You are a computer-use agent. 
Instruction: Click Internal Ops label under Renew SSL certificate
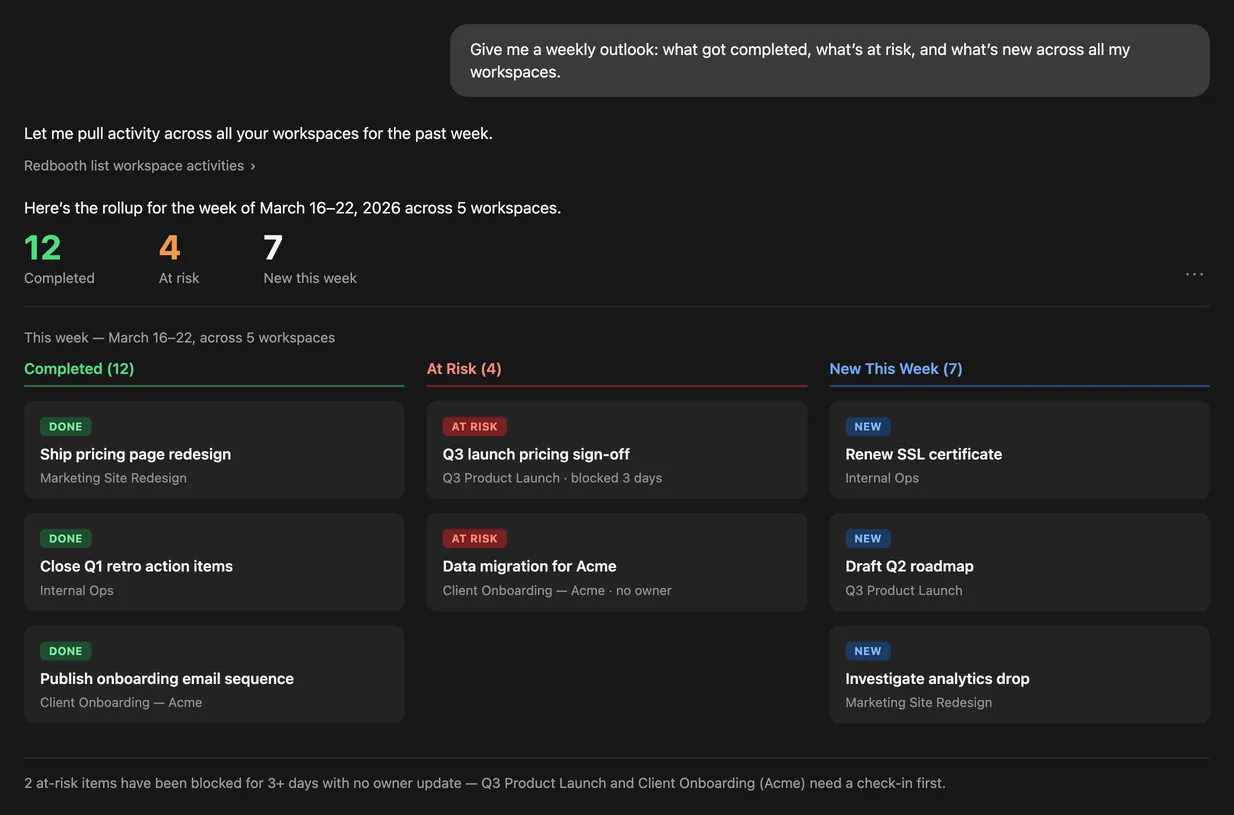pyautogui.click(x=882, y=478)
